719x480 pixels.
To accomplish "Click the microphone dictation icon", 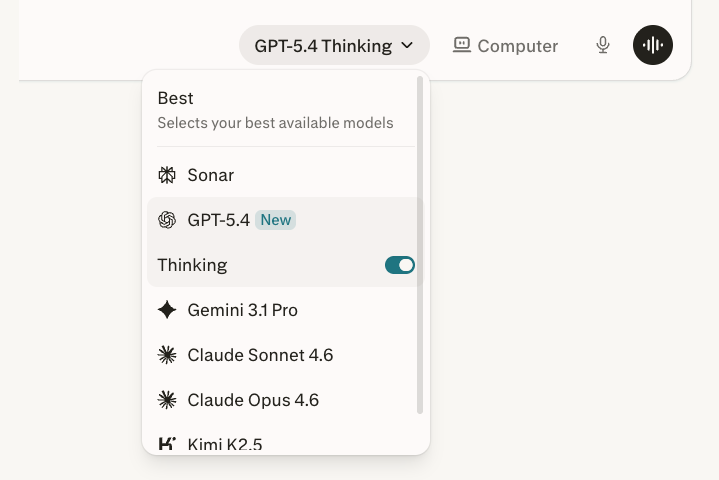I will (603, 45).
